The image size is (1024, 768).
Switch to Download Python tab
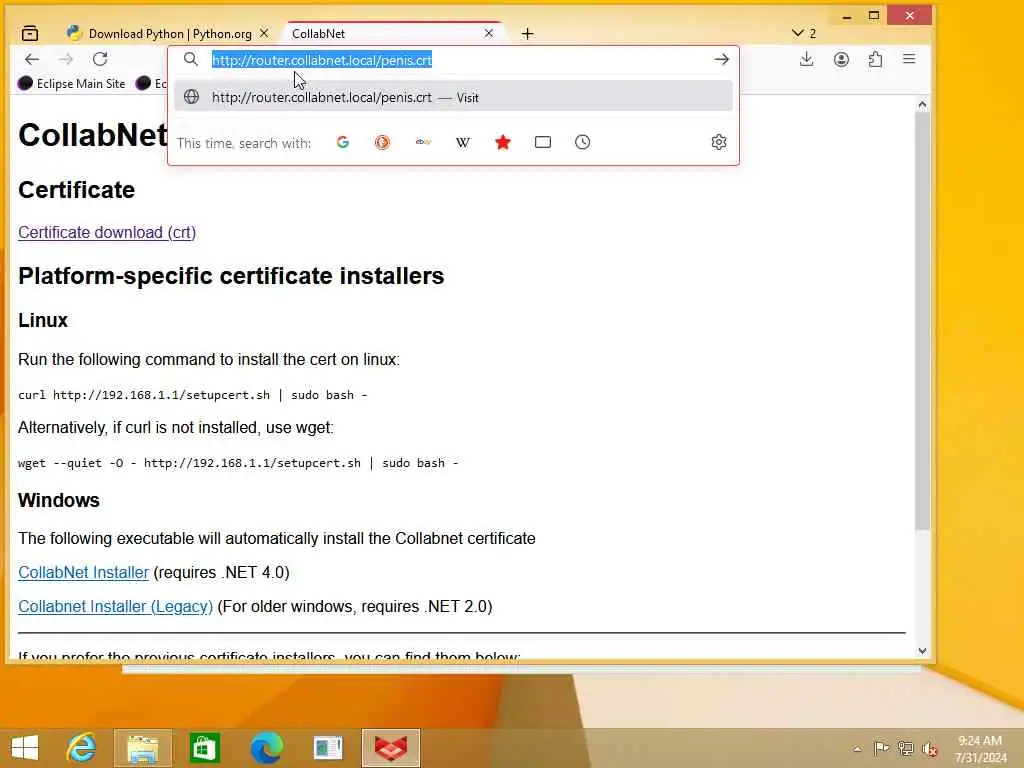coord(168,33)
